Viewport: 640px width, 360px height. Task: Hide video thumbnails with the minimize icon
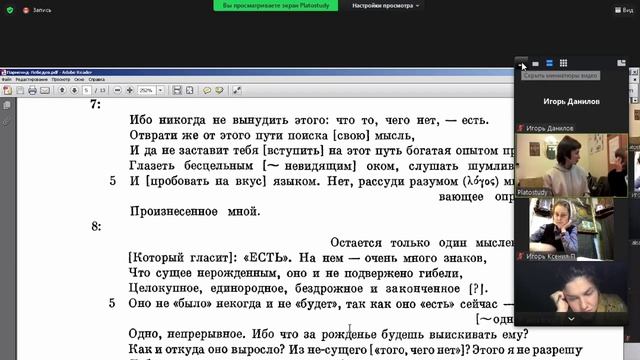coord(521,63)
